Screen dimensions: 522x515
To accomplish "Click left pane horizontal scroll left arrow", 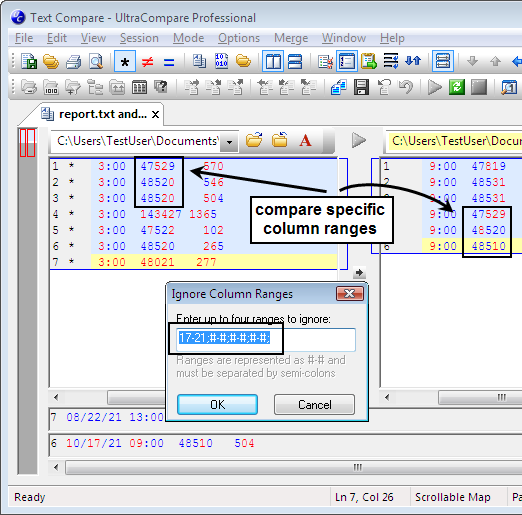I will (56, 397).
